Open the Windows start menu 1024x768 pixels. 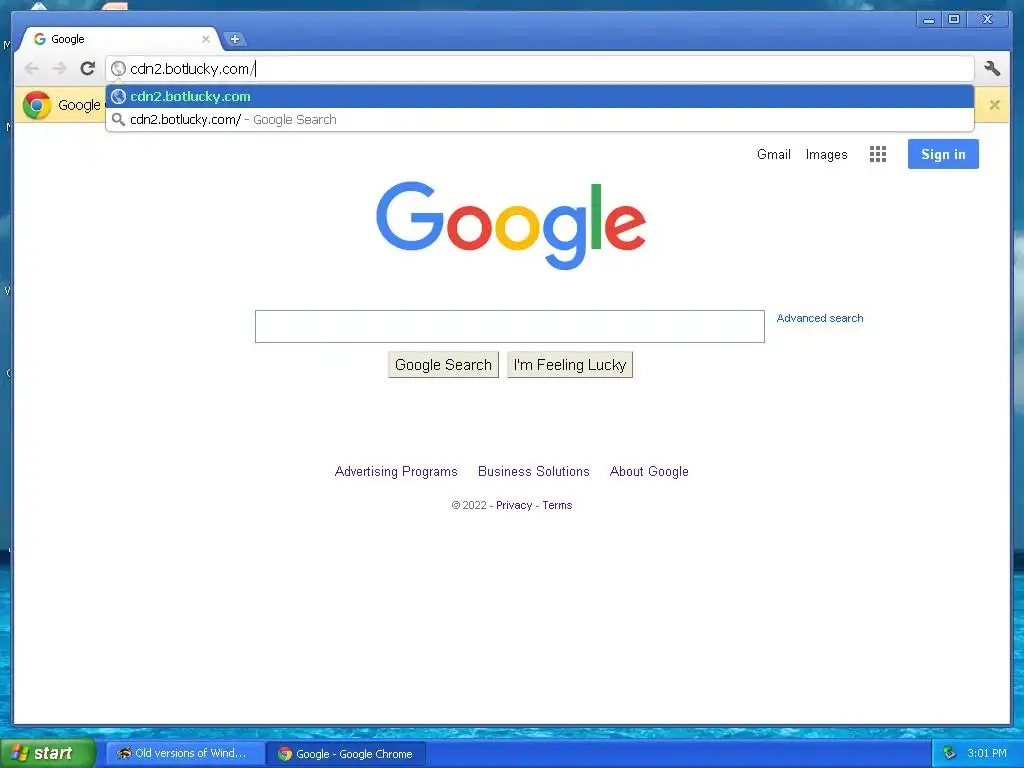click(x=47, y=753)
